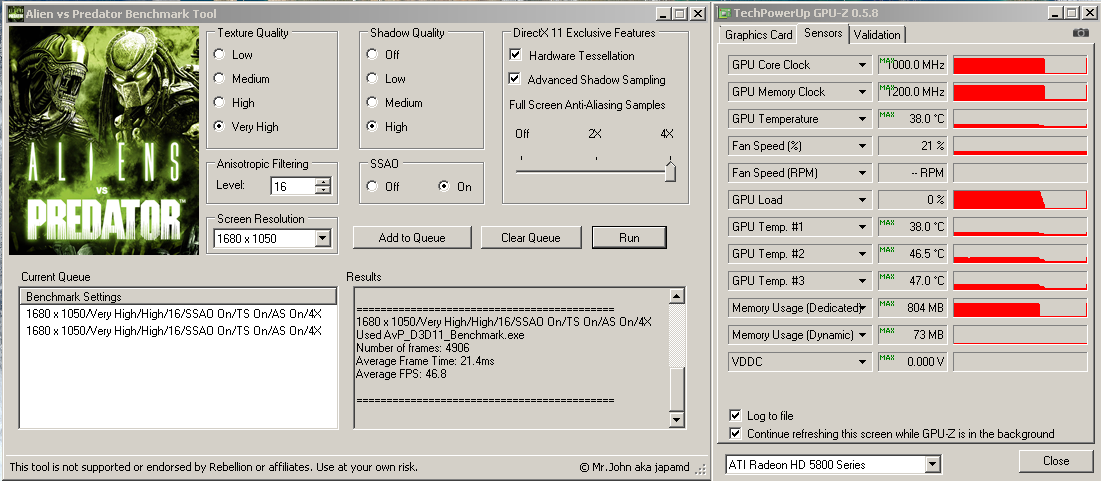Click the TechPowerUp GPU-Z title bar icon
The image size is (1101, 481).
tap(723, 13)
